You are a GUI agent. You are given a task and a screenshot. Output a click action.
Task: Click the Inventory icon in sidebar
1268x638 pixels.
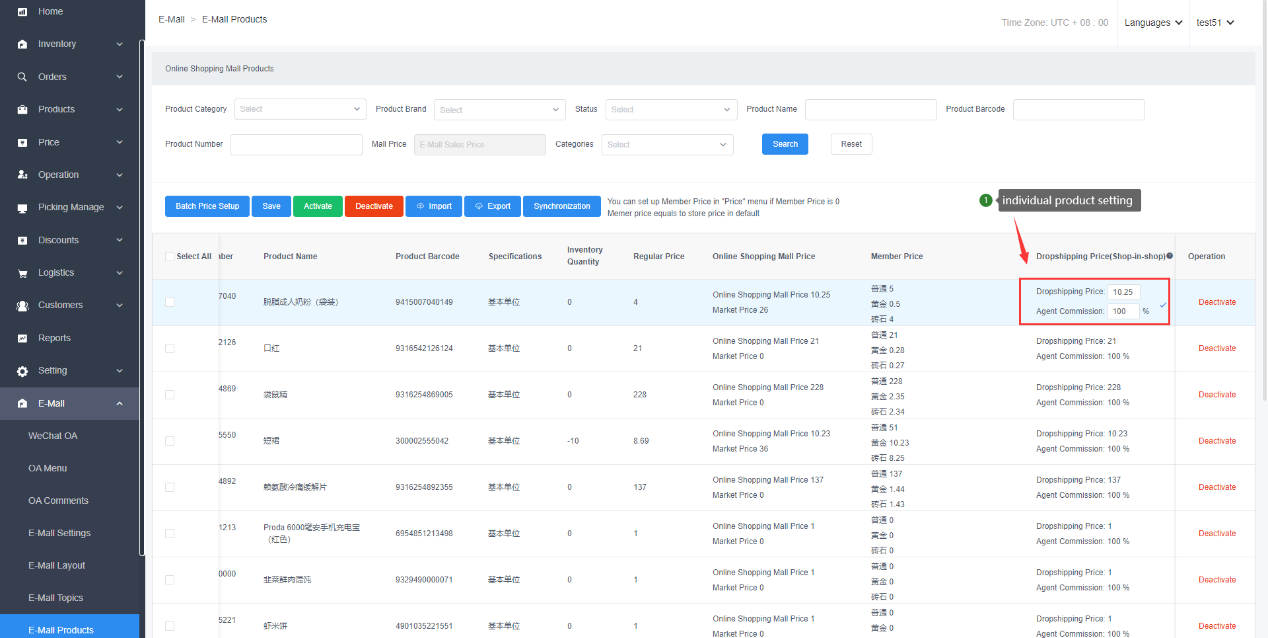[x=22, y=44]
